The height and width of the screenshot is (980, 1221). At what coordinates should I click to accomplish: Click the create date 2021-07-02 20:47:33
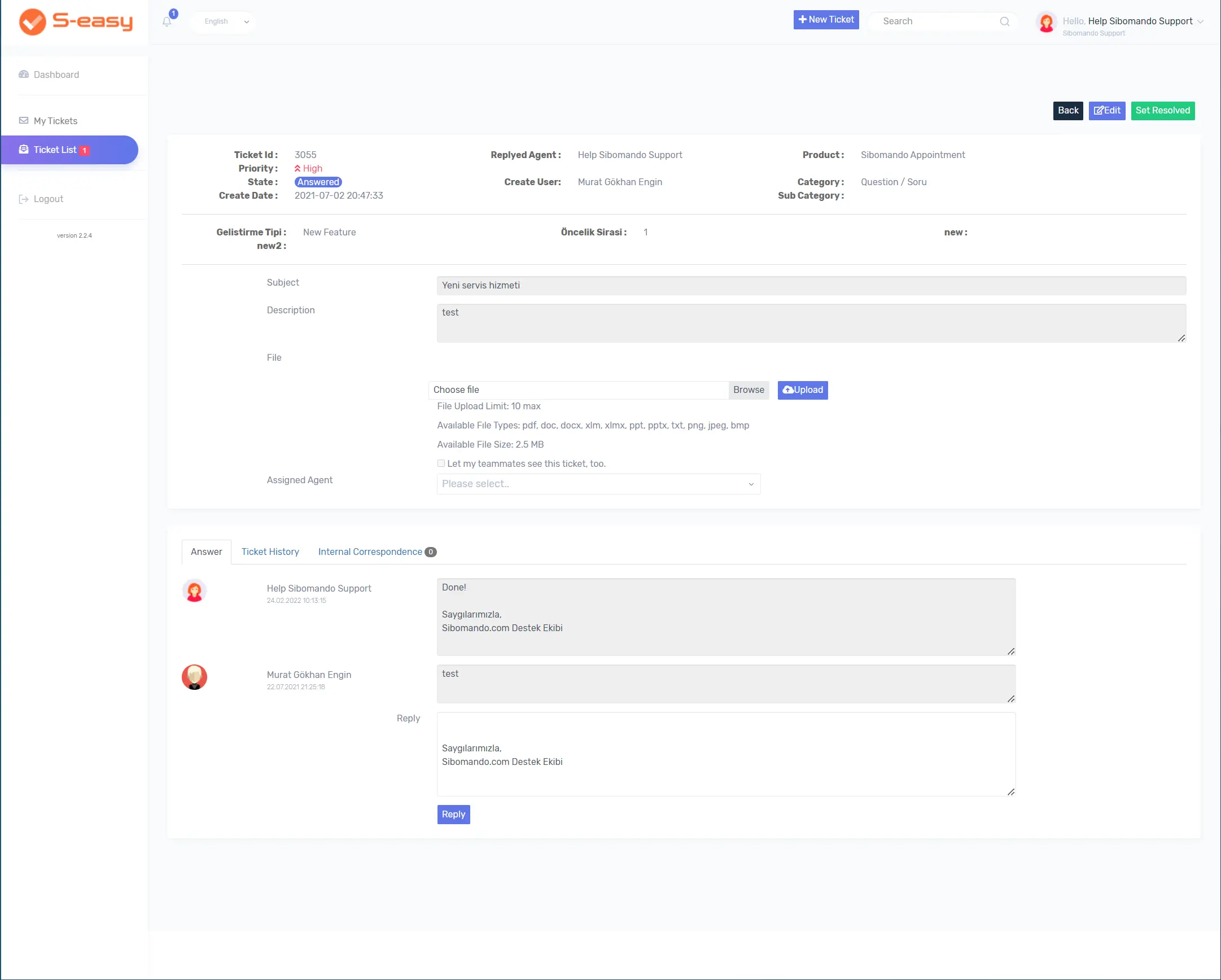339,195
